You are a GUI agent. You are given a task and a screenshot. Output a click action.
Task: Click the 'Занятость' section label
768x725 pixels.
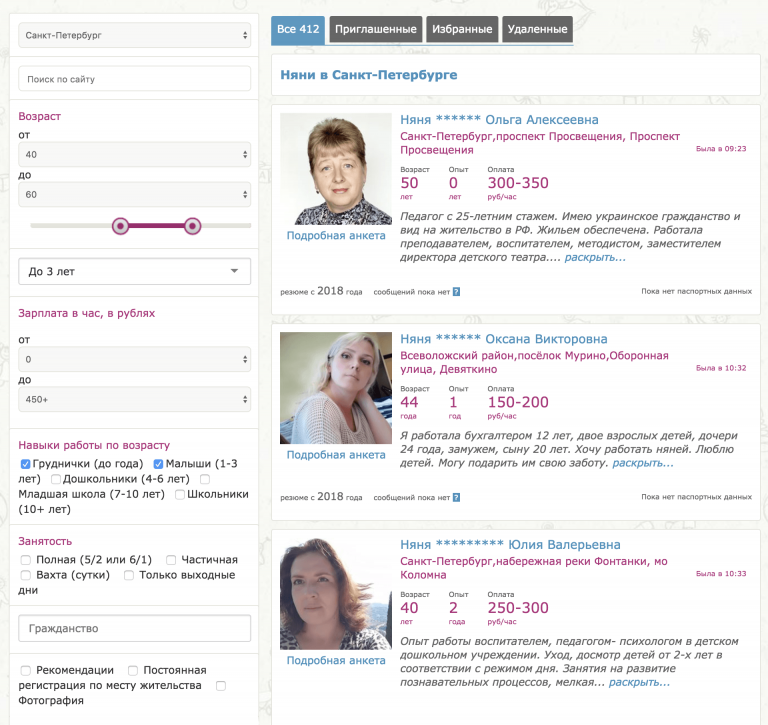(x=45, y=541)
